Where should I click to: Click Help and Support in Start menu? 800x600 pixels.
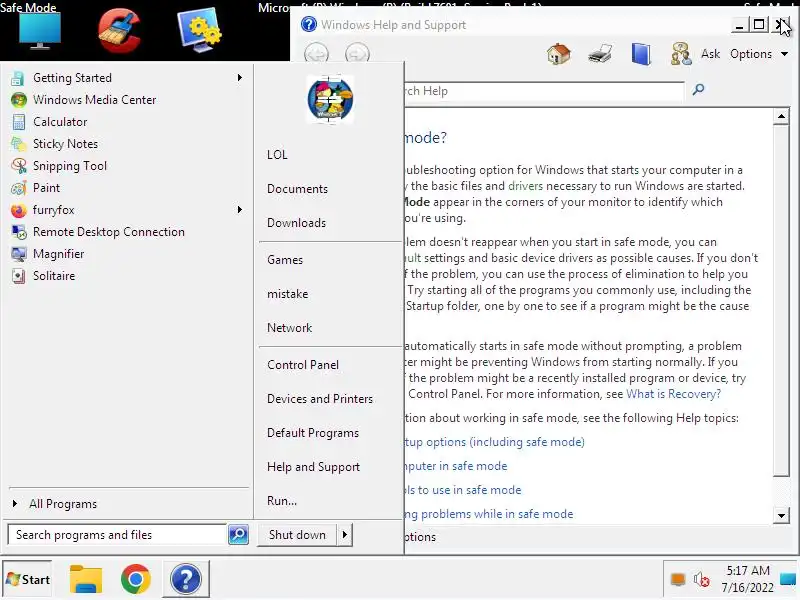coord(313,467)
